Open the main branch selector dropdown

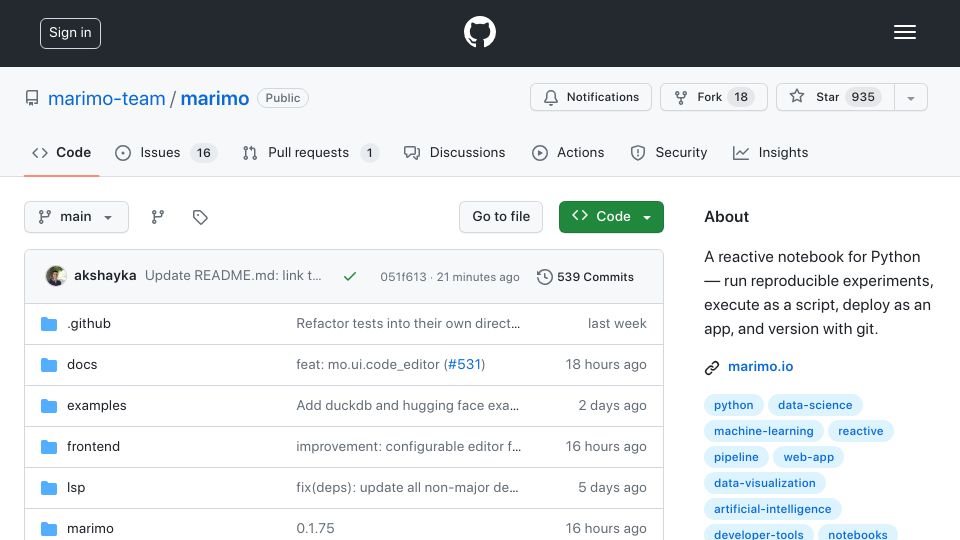77,217
